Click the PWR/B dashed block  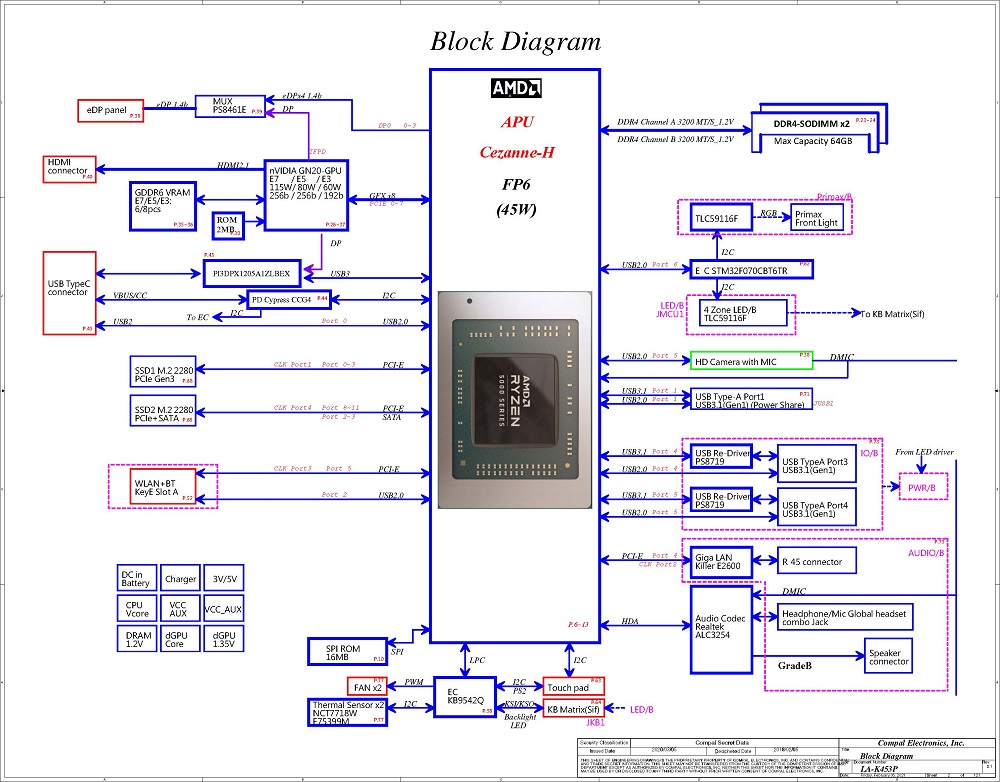923,487
